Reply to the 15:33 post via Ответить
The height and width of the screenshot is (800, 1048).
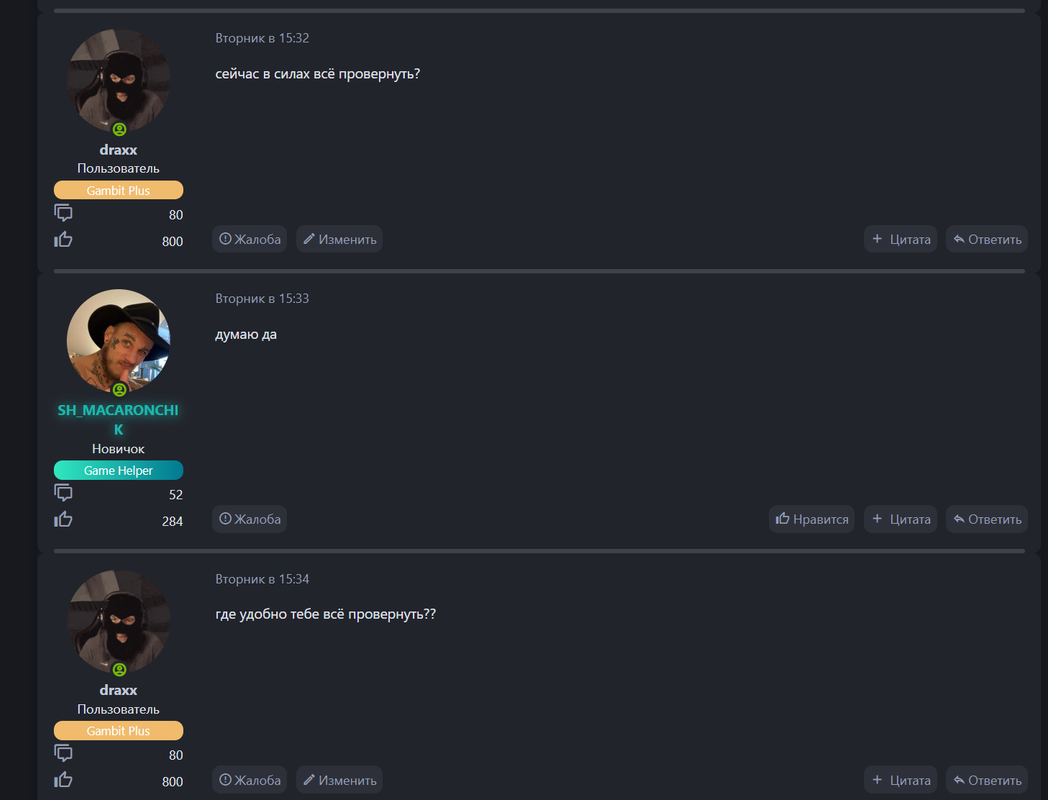click(987, 519)
